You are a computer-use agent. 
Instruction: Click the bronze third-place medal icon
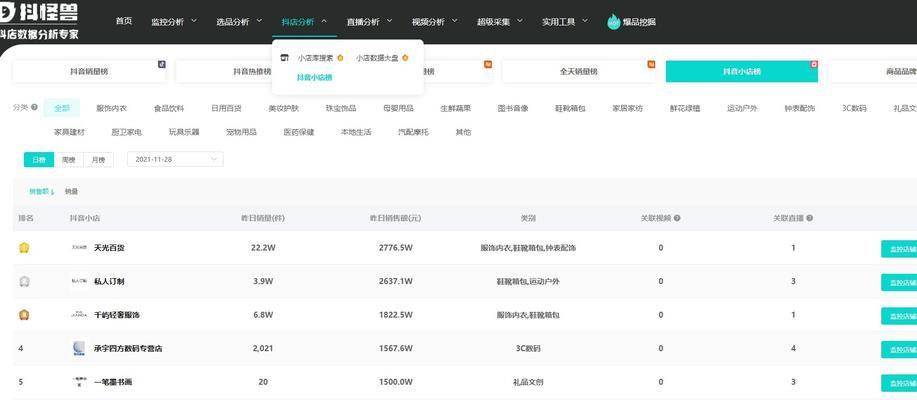click(24, 315)
